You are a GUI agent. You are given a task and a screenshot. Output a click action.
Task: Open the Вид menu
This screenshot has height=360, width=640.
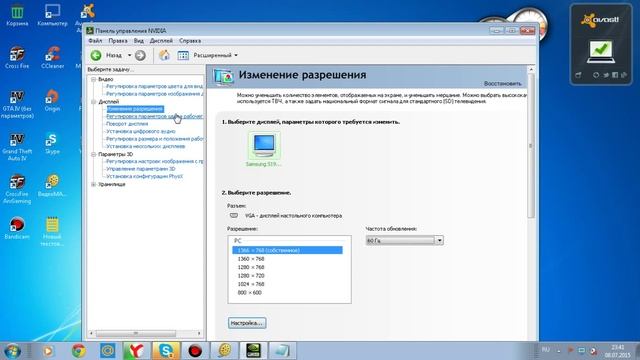coord(139,41)
